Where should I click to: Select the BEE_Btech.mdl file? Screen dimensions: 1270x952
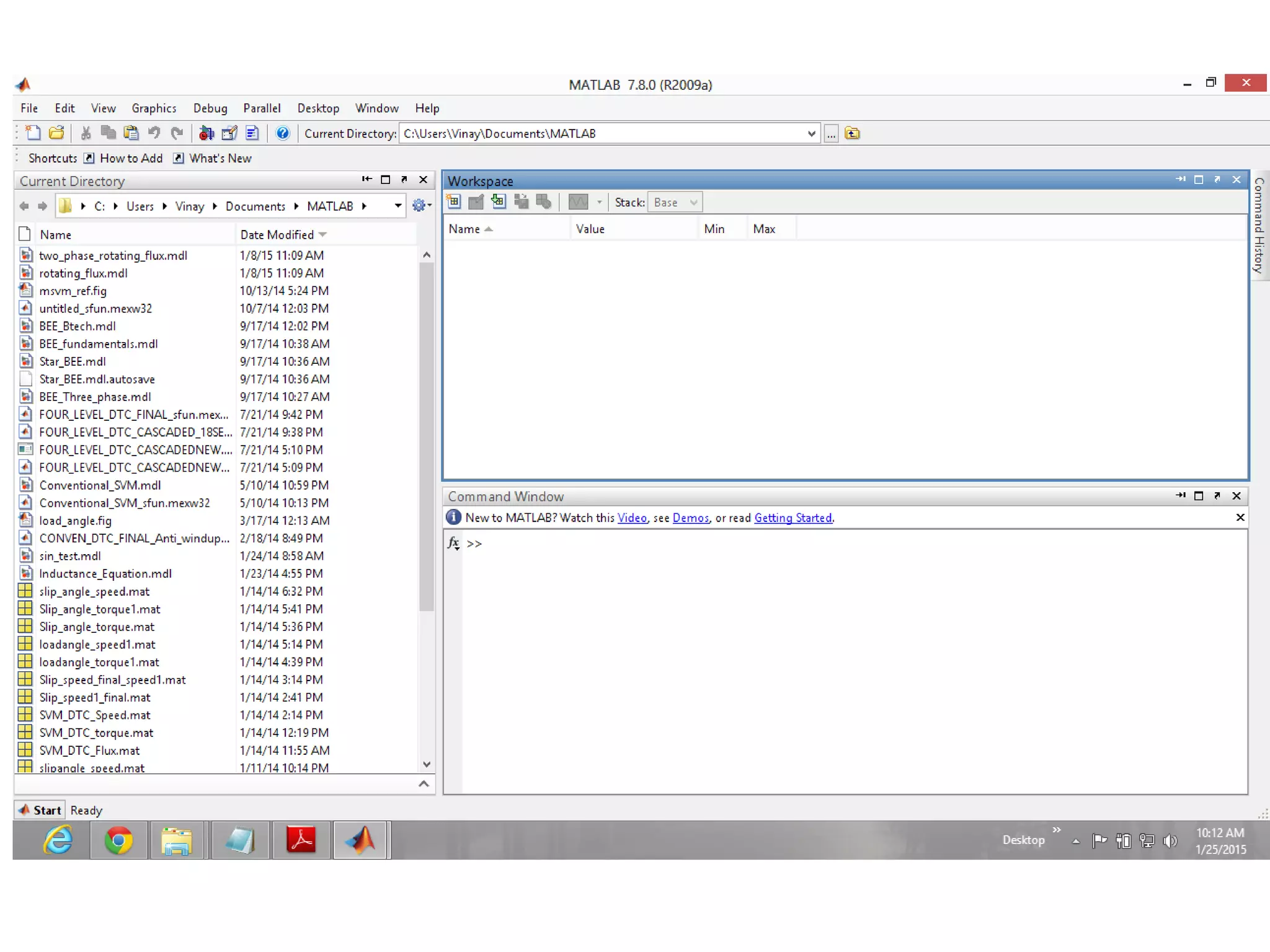coord(78,326)
